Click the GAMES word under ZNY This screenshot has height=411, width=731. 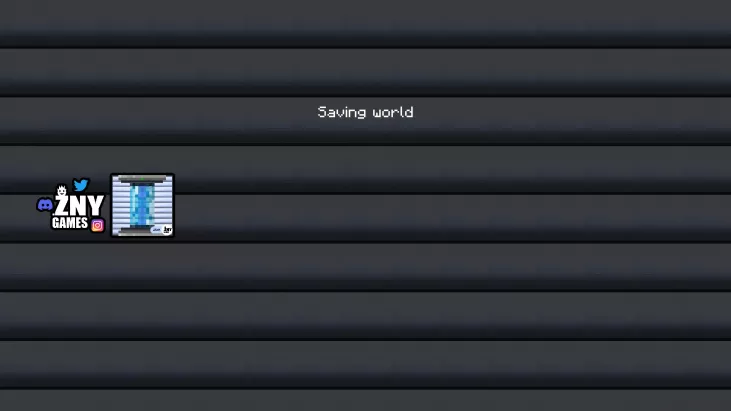[70, 223]
